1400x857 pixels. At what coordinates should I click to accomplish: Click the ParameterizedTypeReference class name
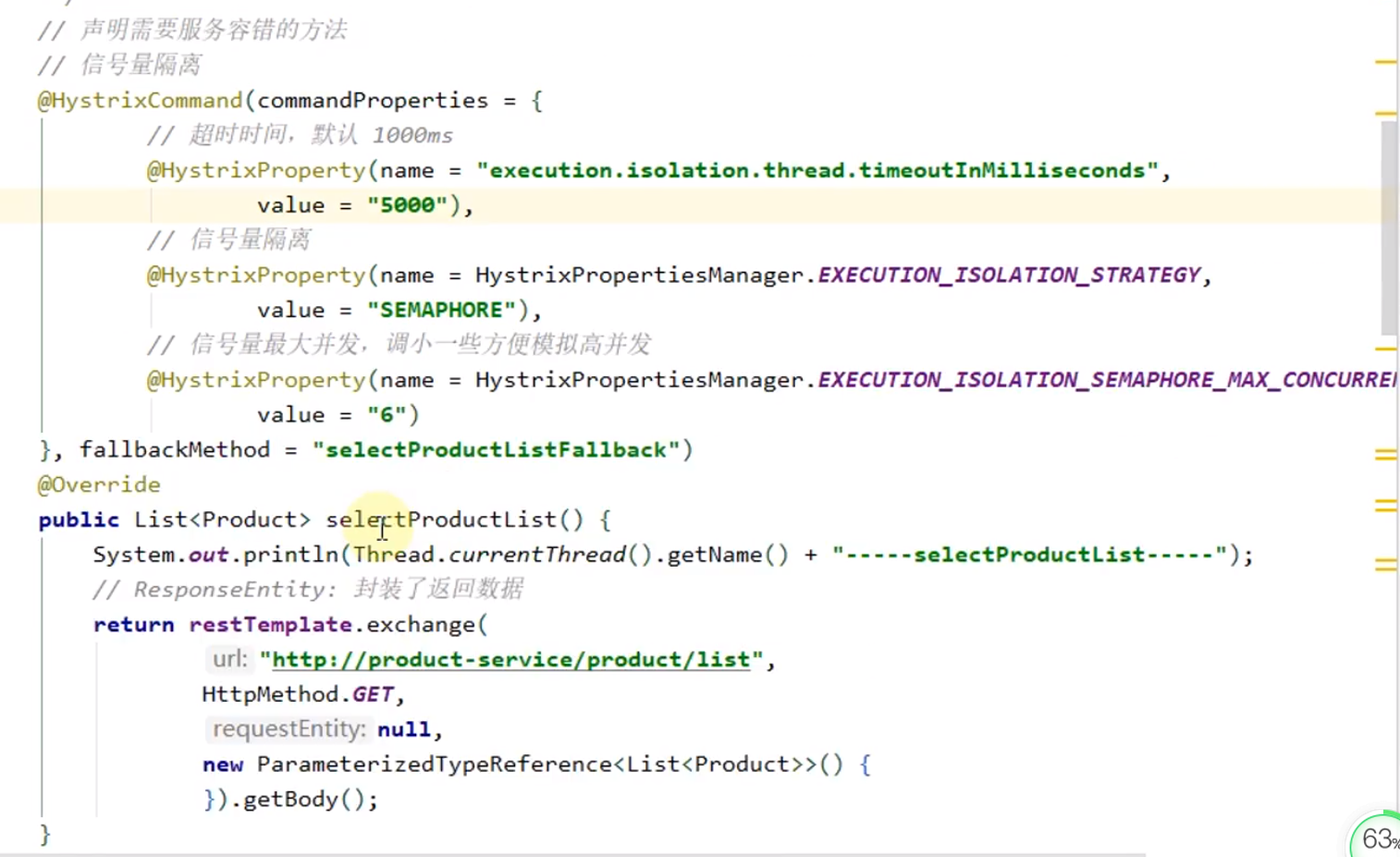pyautogui.click(x=434, y=765)
